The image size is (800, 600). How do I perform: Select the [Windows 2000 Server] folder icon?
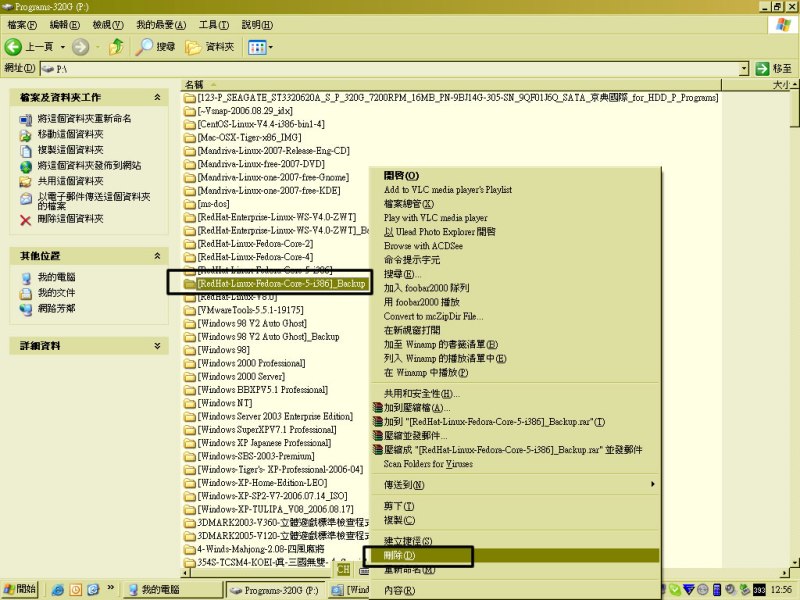click(190, 376)
